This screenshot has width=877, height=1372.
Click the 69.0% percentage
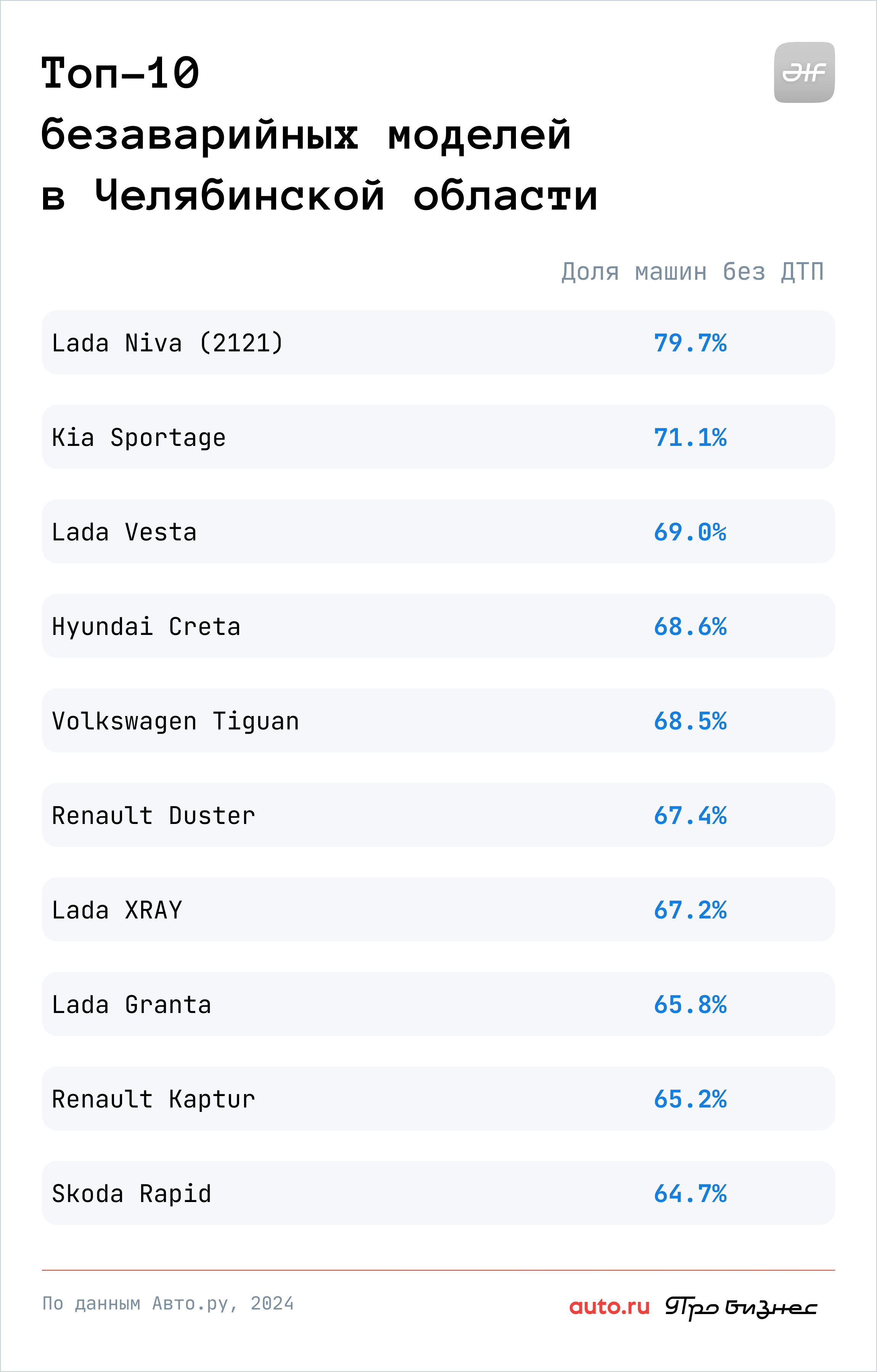pos(690,532)
